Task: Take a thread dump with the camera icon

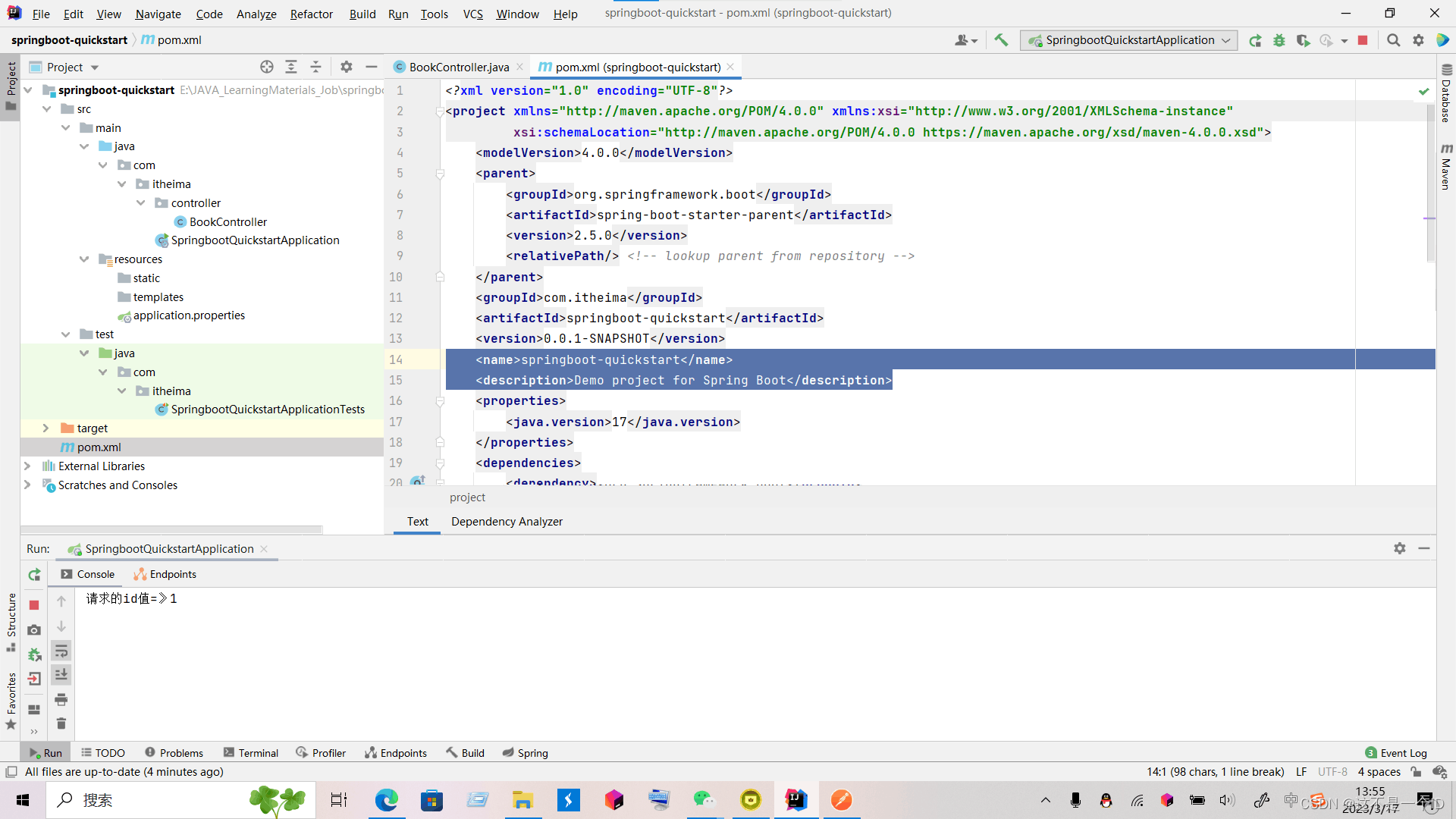Action: (34, 630)
